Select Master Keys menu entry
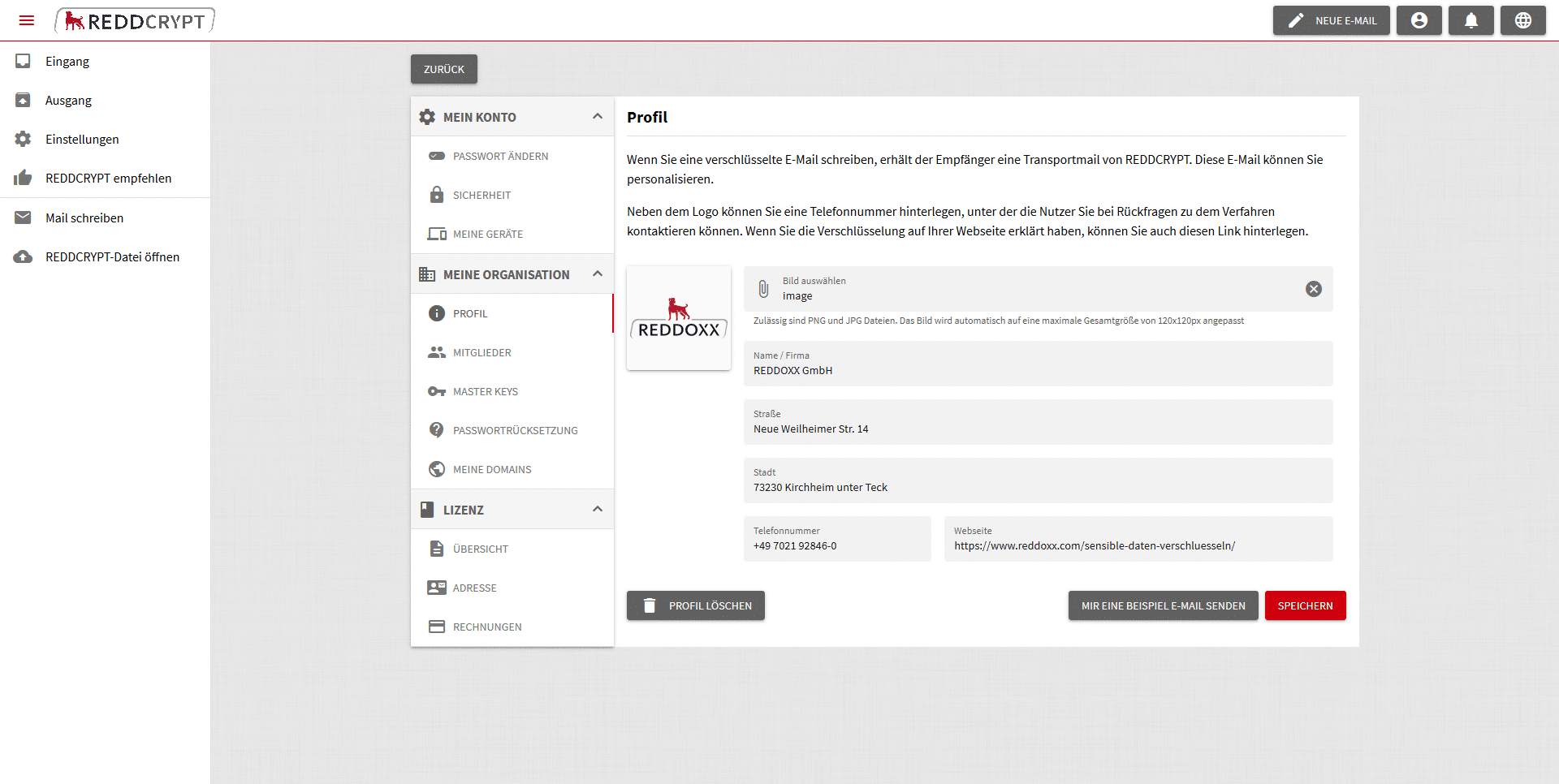The height and width of the screenshot is (784, 1559). coord(512,391)
